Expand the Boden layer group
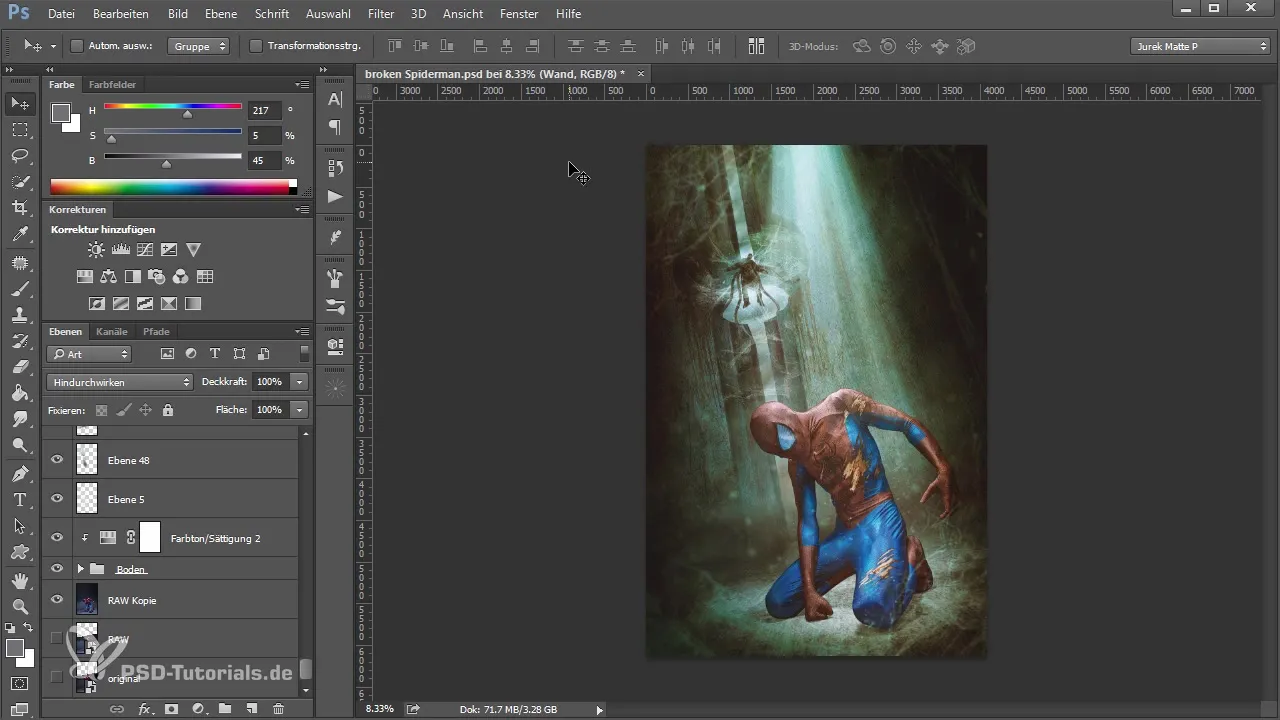The height and width of the screenshot is (720, 1280). (x=81, y=569)
